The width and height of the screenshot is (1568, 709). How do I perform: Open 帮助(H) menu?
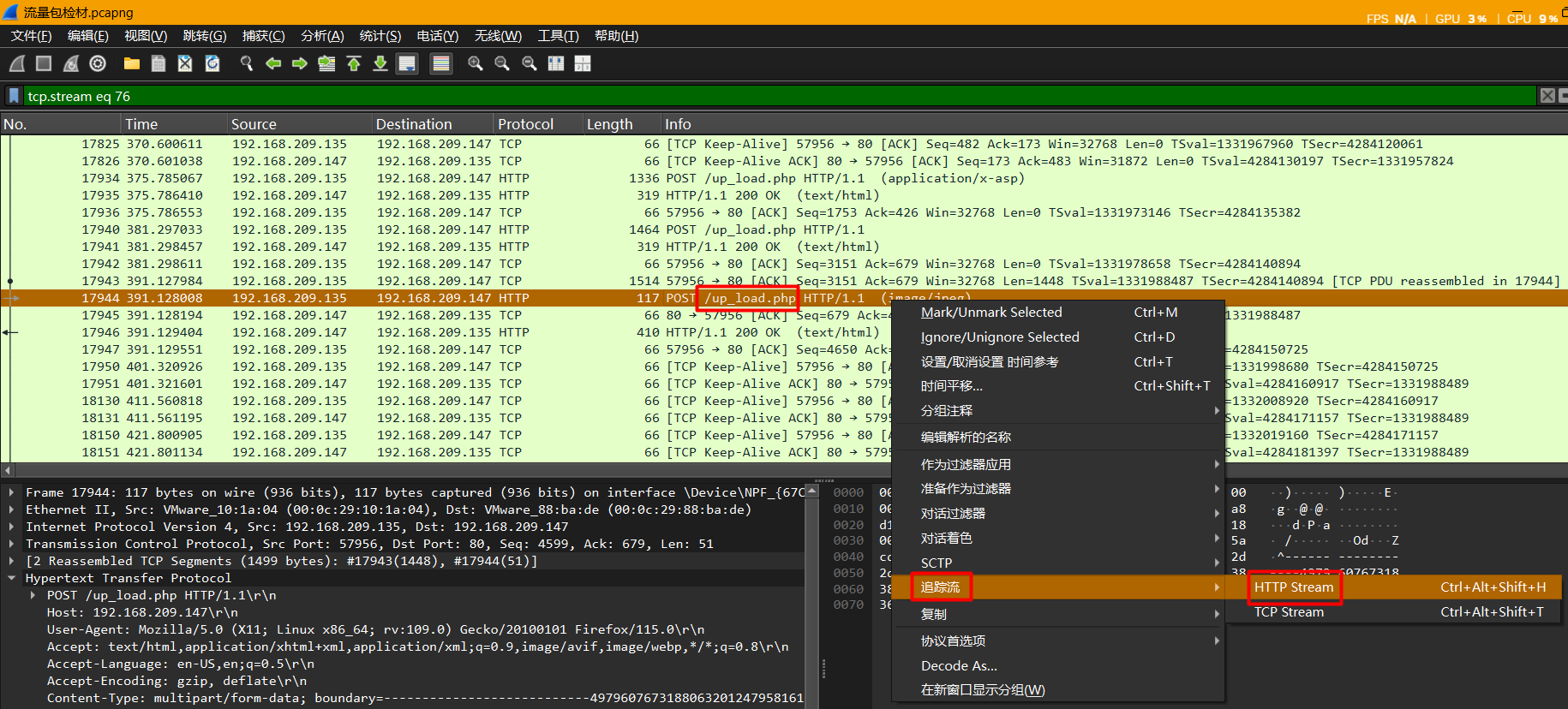pyautogui.click(x=616, y=36)
